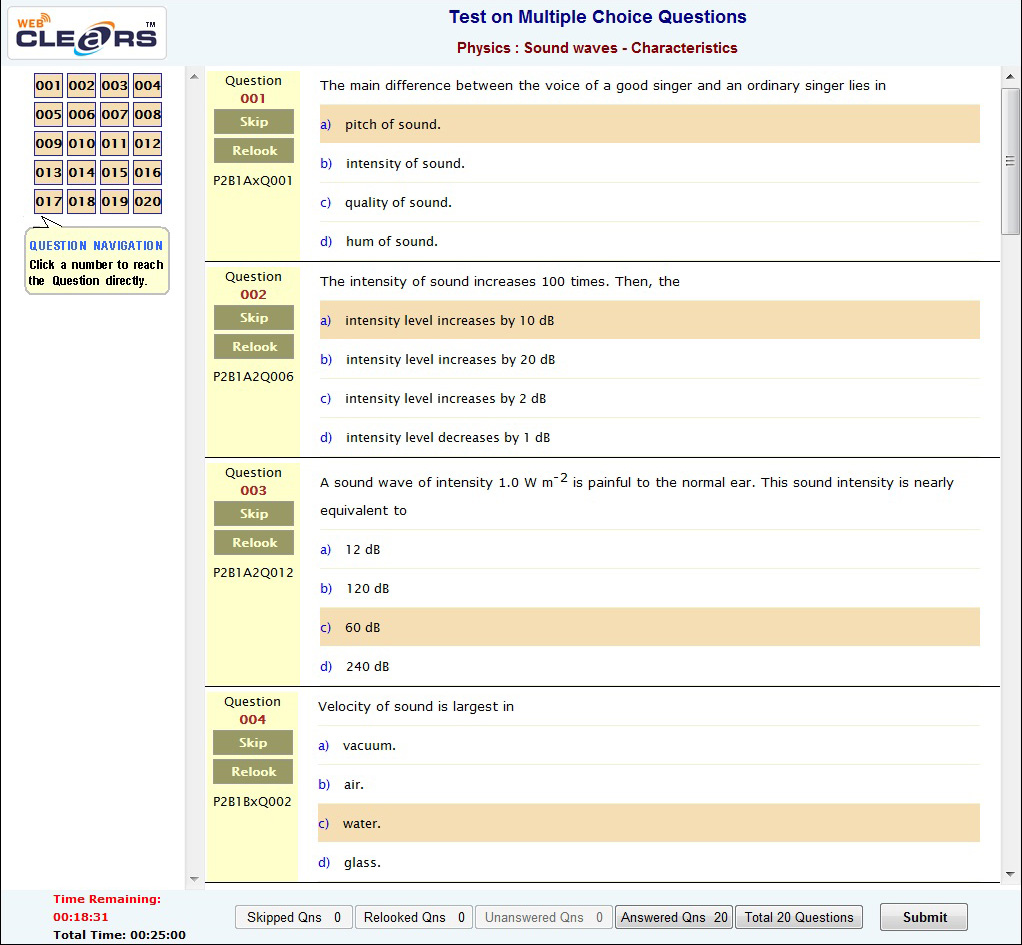Click the question list scroll-up arrow
Viewport: 1022px width, 945px height.
click(x=194, y=77)
